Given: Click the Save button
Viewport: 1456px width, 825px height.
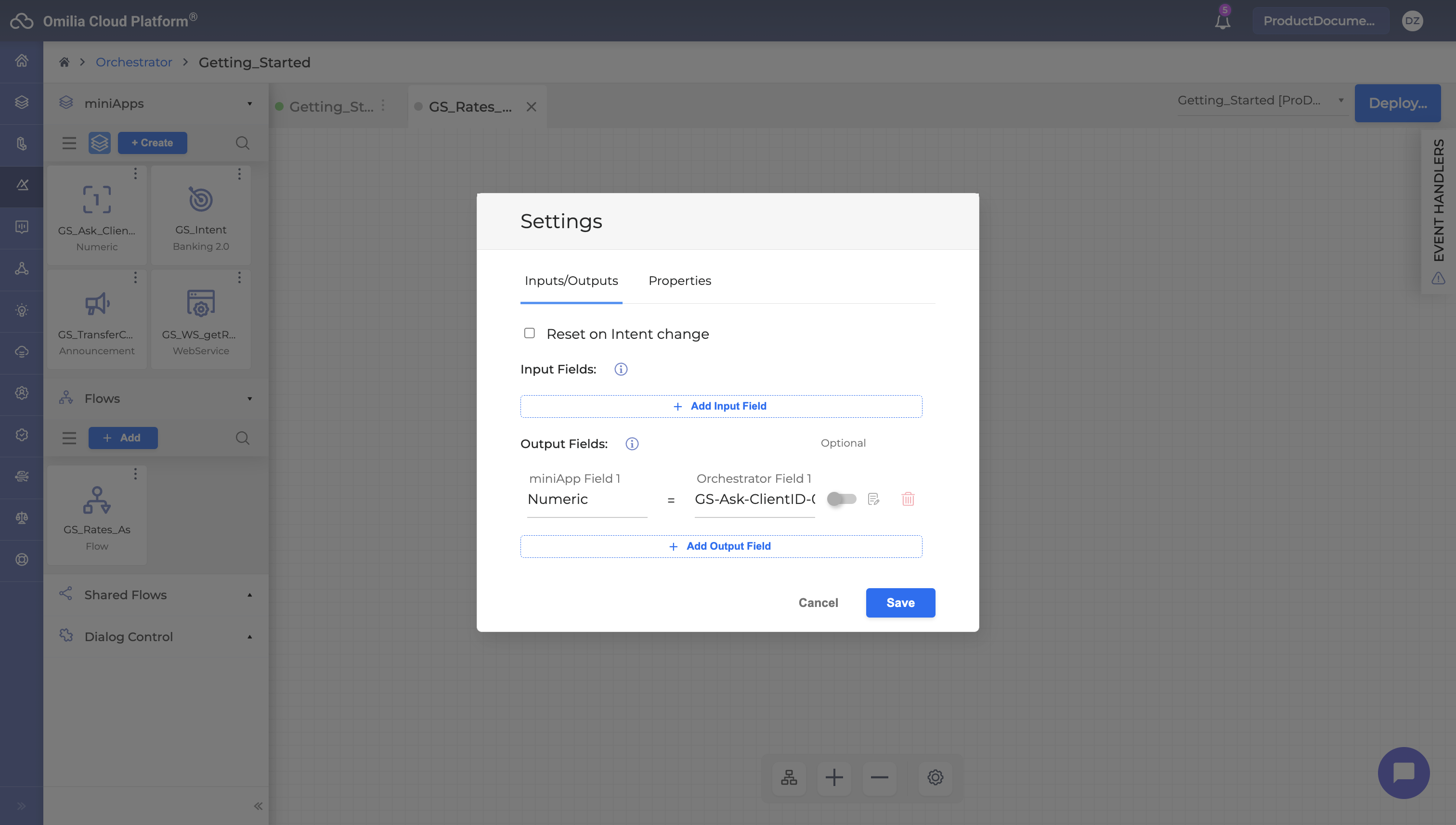Looking at the screenshot, I should pos(900,603).
